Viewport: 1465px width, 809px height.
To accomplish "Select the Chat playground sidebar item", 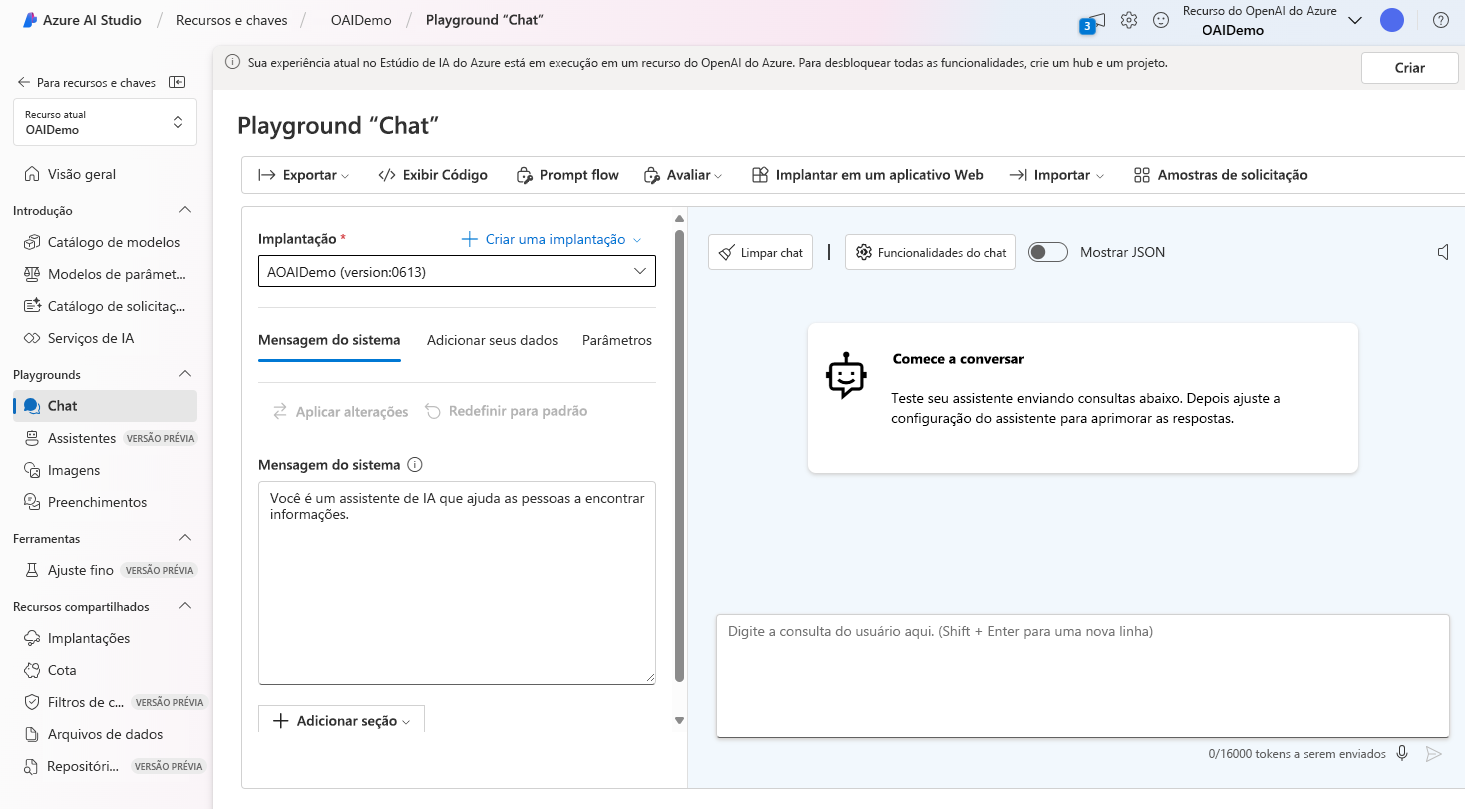I will [x=105, y=406].
